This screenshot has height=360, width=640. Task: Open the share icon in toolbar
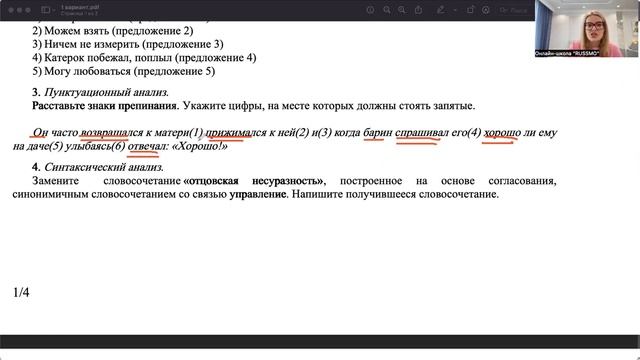(x=418, y=10)
